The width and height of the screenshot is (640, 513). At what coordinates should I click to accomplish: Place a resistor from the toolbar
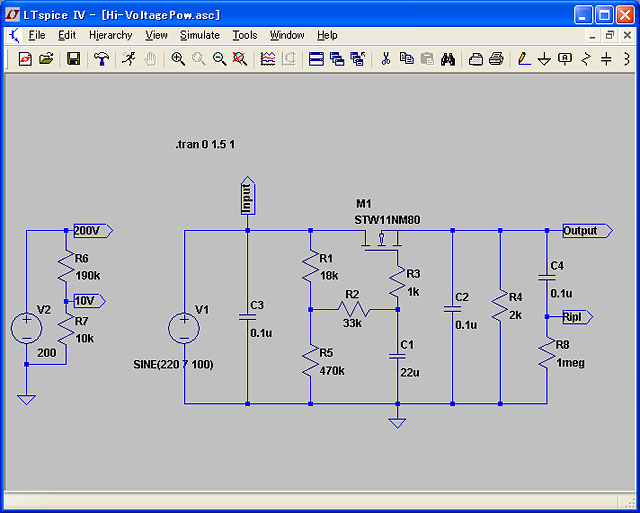(586, 60)
